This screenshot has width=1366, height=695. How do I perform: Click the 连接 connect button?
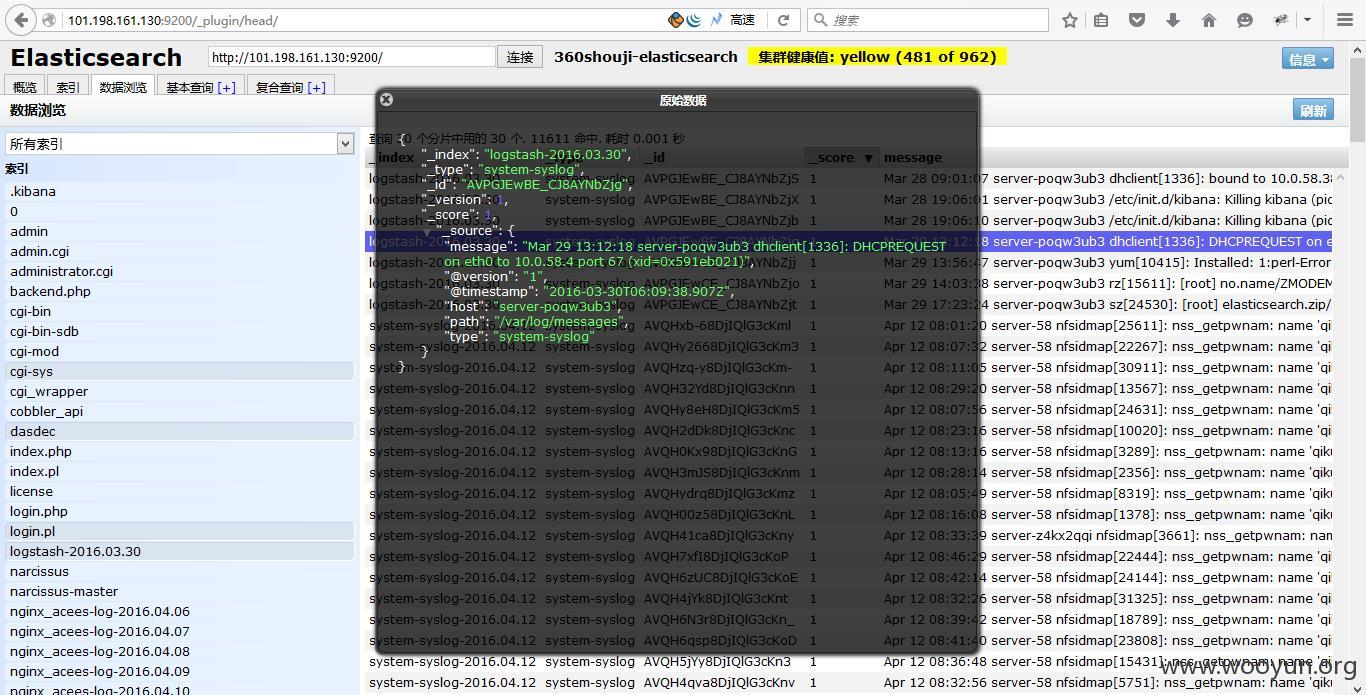coord(520,57)
